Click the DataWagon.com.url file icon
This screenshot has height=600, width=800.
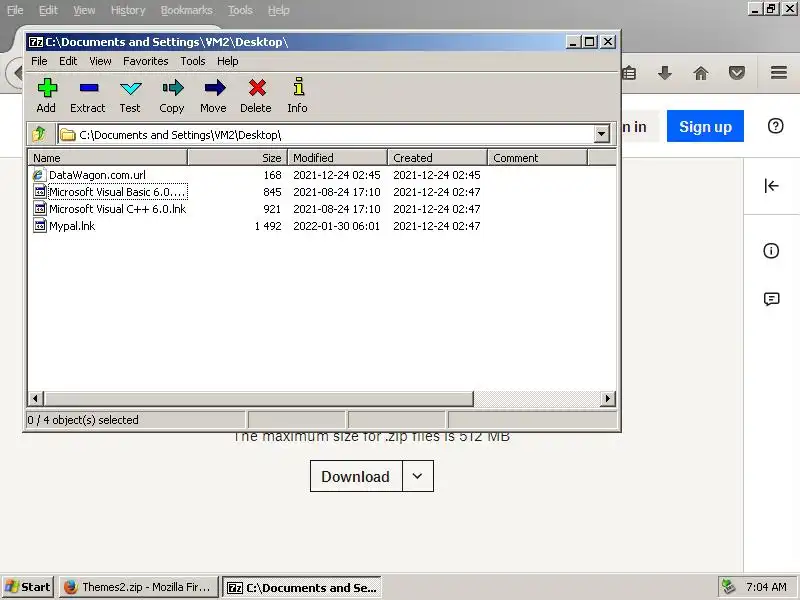39,175
